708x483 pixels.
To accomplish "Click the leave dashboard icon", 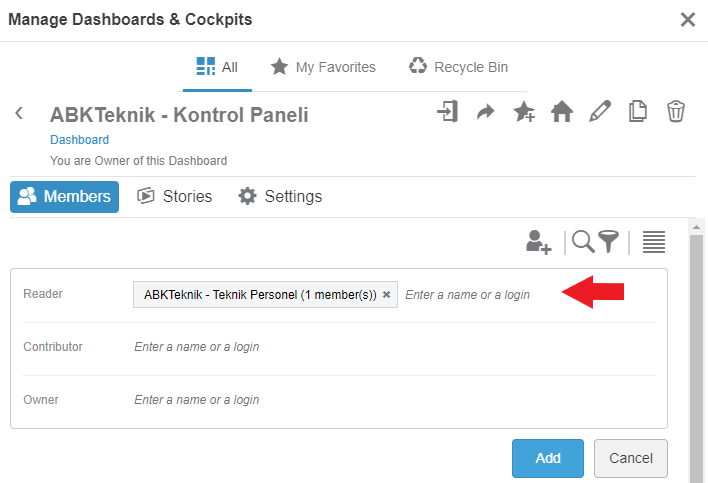I will point(447,112).
